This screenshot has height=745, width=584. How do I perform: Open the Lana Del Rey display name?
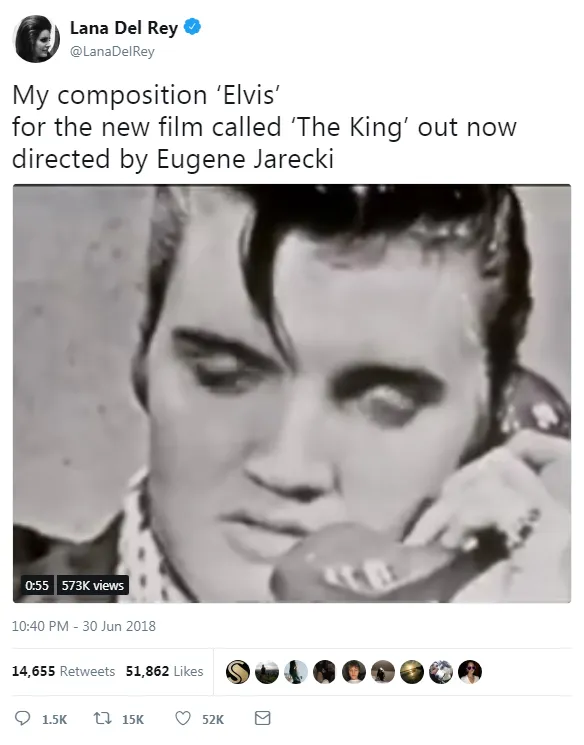pos(124,28)
